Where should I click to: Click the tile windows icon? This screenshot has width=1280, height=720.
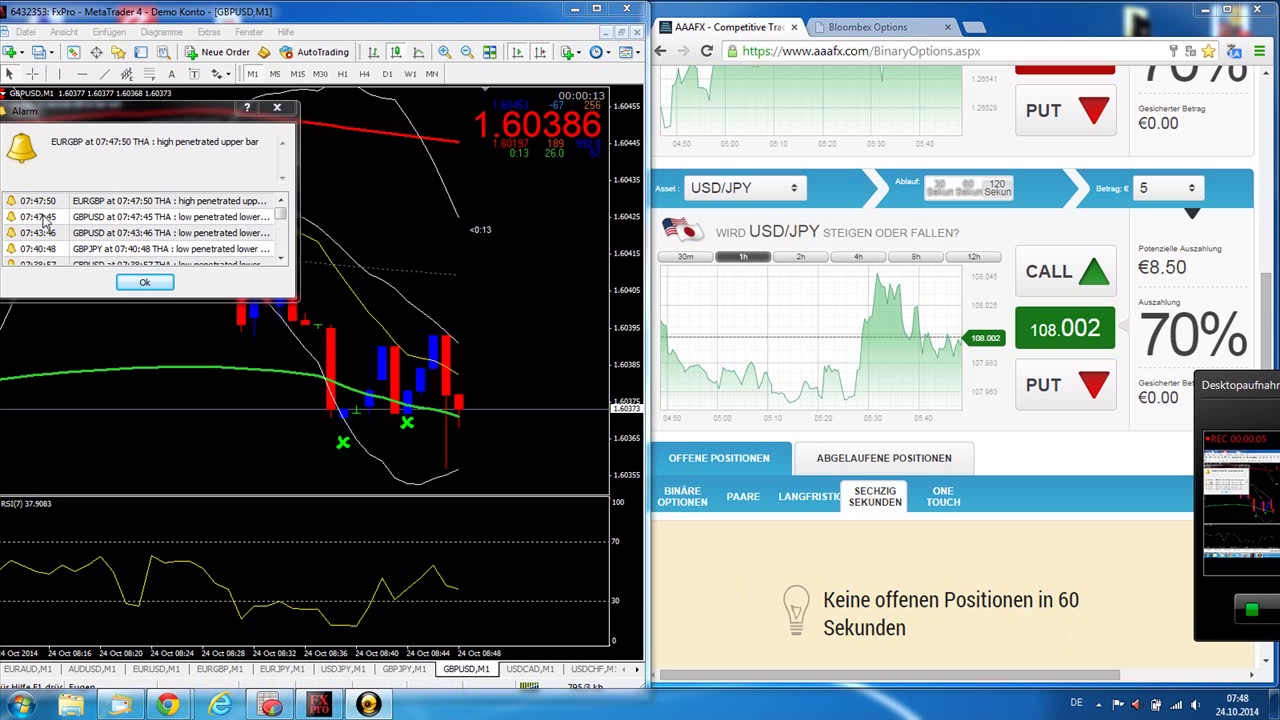tap(490, 52)
